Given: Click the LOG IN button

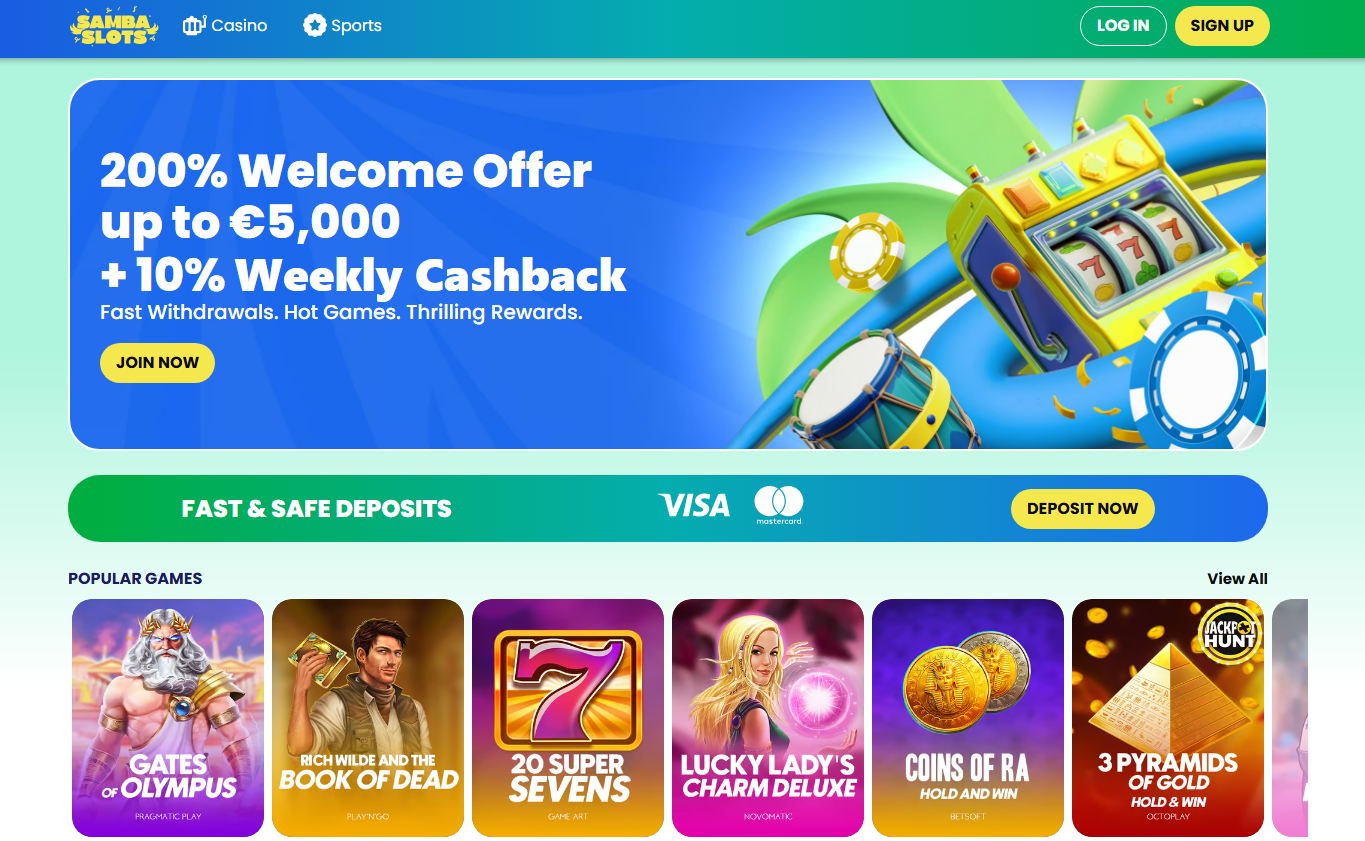Looking at the screenshot, I should (x=1123, y=26).
